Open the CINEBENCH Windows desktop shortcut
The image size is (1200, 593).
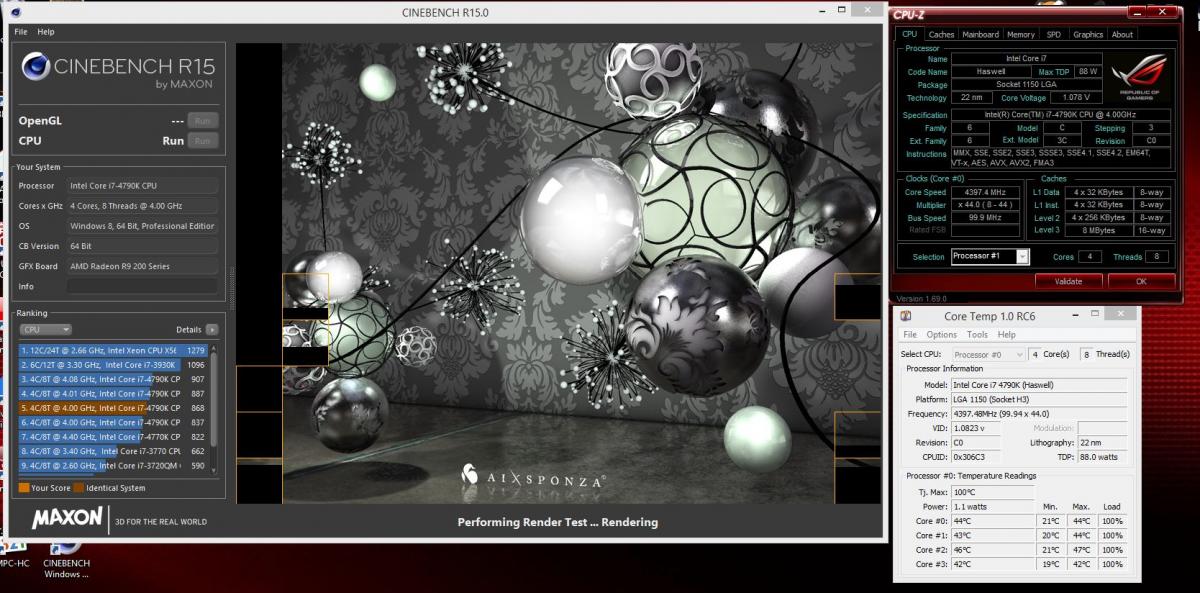[66, 560]
